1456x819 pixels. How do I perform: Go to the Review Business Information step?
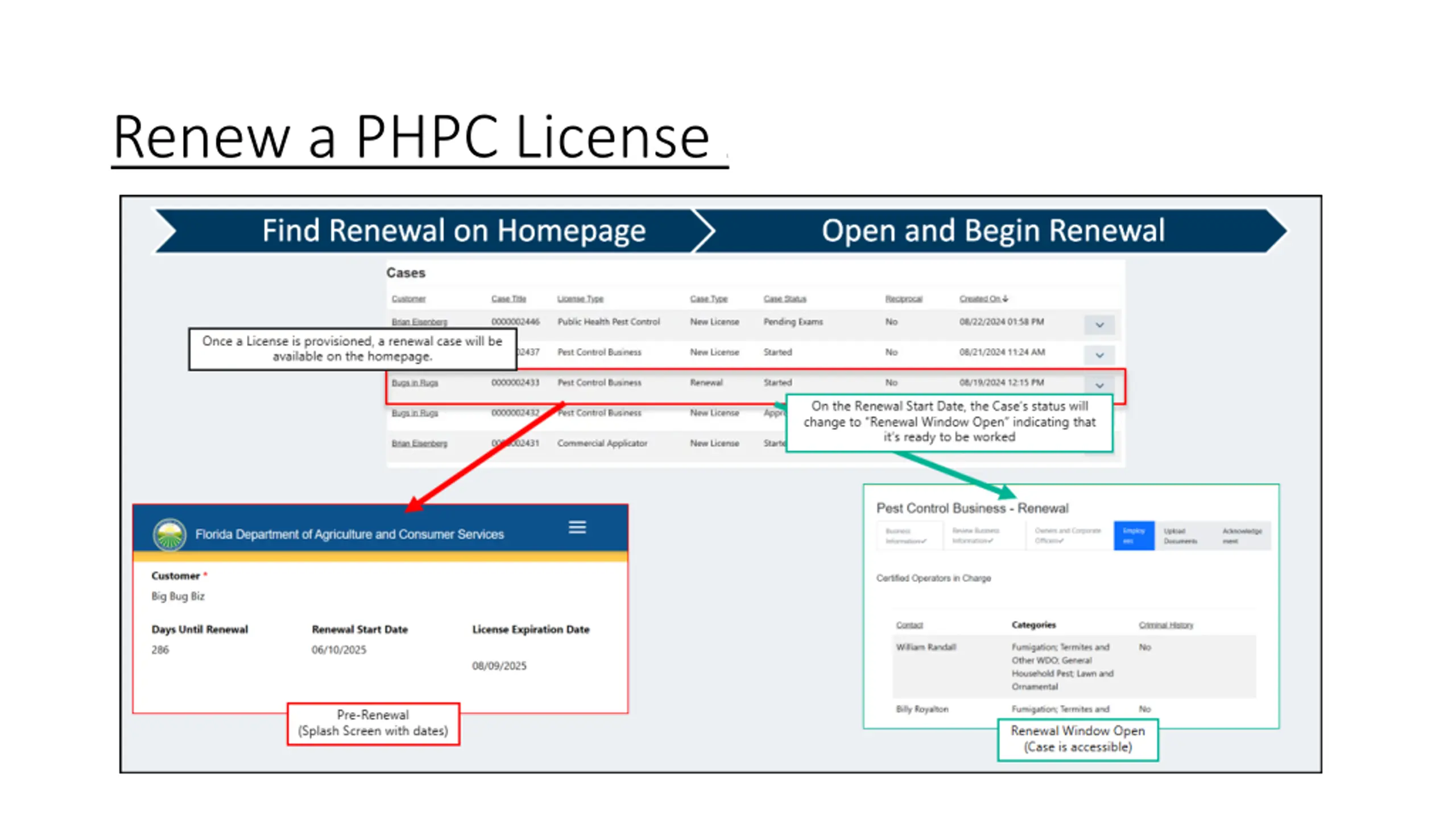(984, 536)
